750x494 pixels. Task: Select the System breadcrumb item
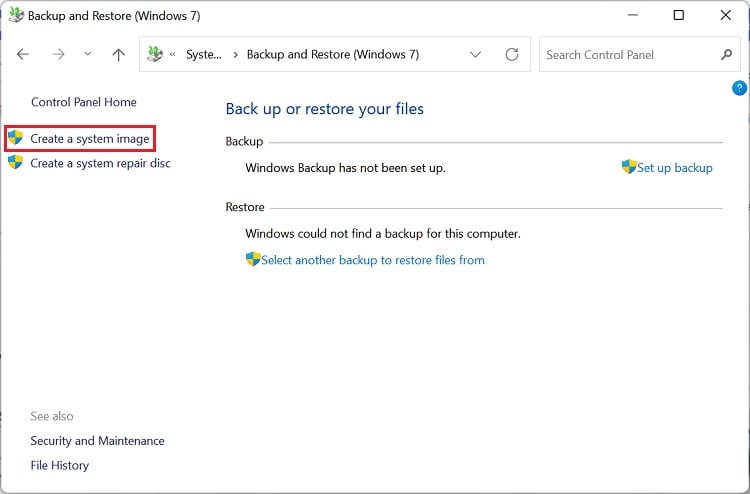tap(204, 55)
